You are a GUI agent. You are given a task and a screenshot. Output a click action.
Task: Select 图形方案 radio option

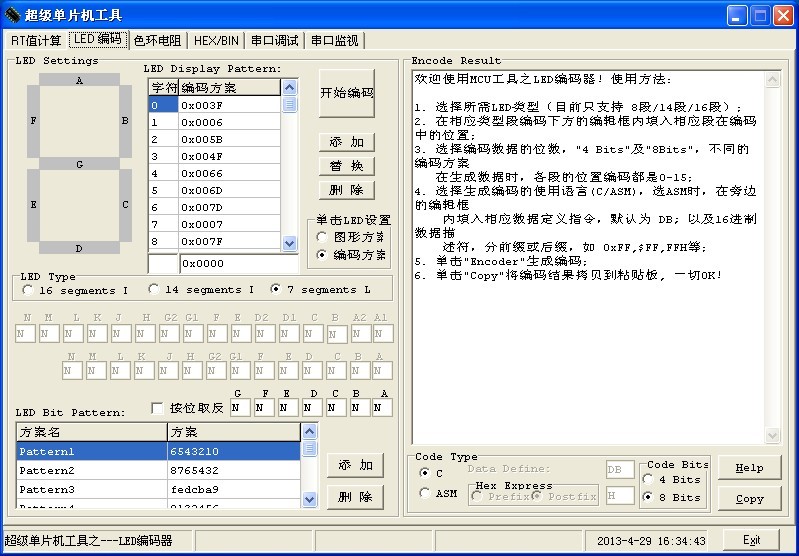(x=351, y=237)
